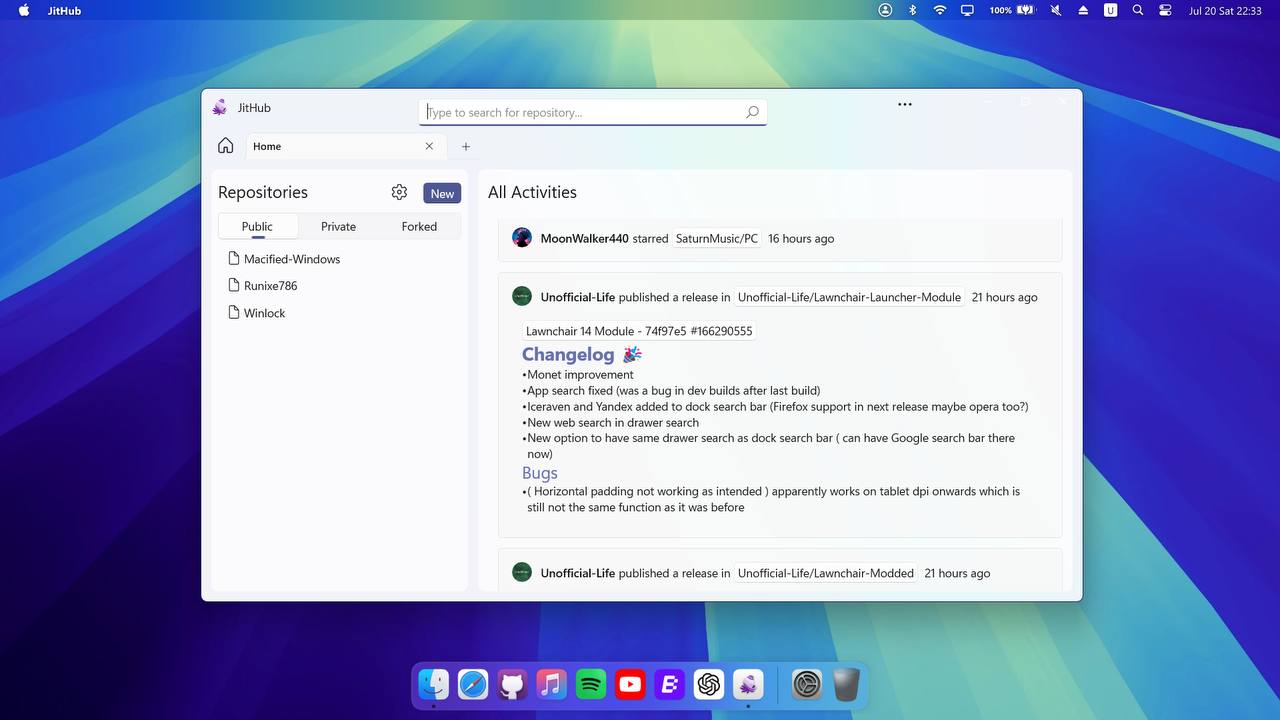
Task: Click the JitHub logo in the title bar
Action: (x=220, y=108)
